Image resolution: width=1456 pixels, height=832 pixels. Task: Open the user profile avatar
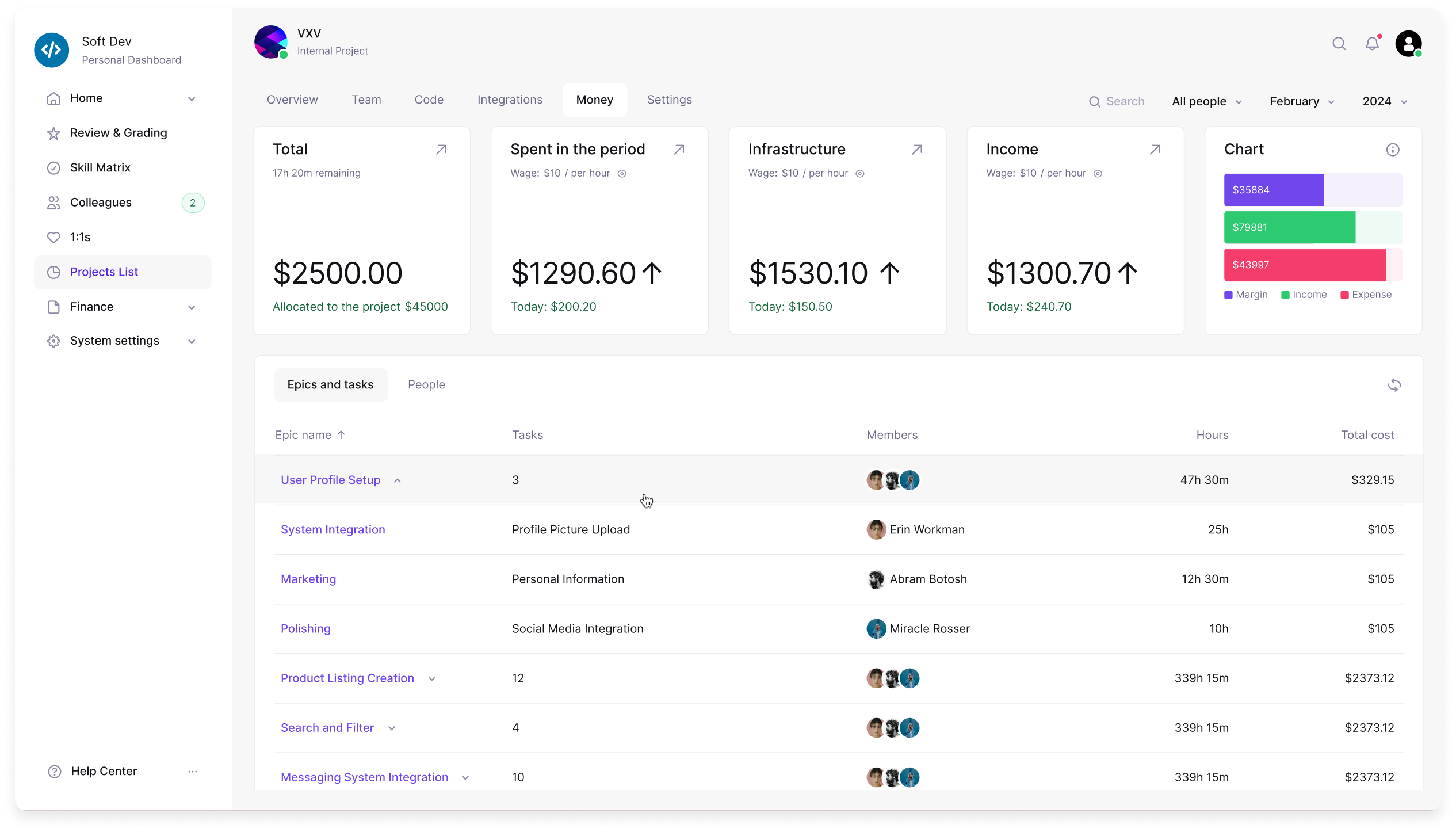tap(1408, 44)
